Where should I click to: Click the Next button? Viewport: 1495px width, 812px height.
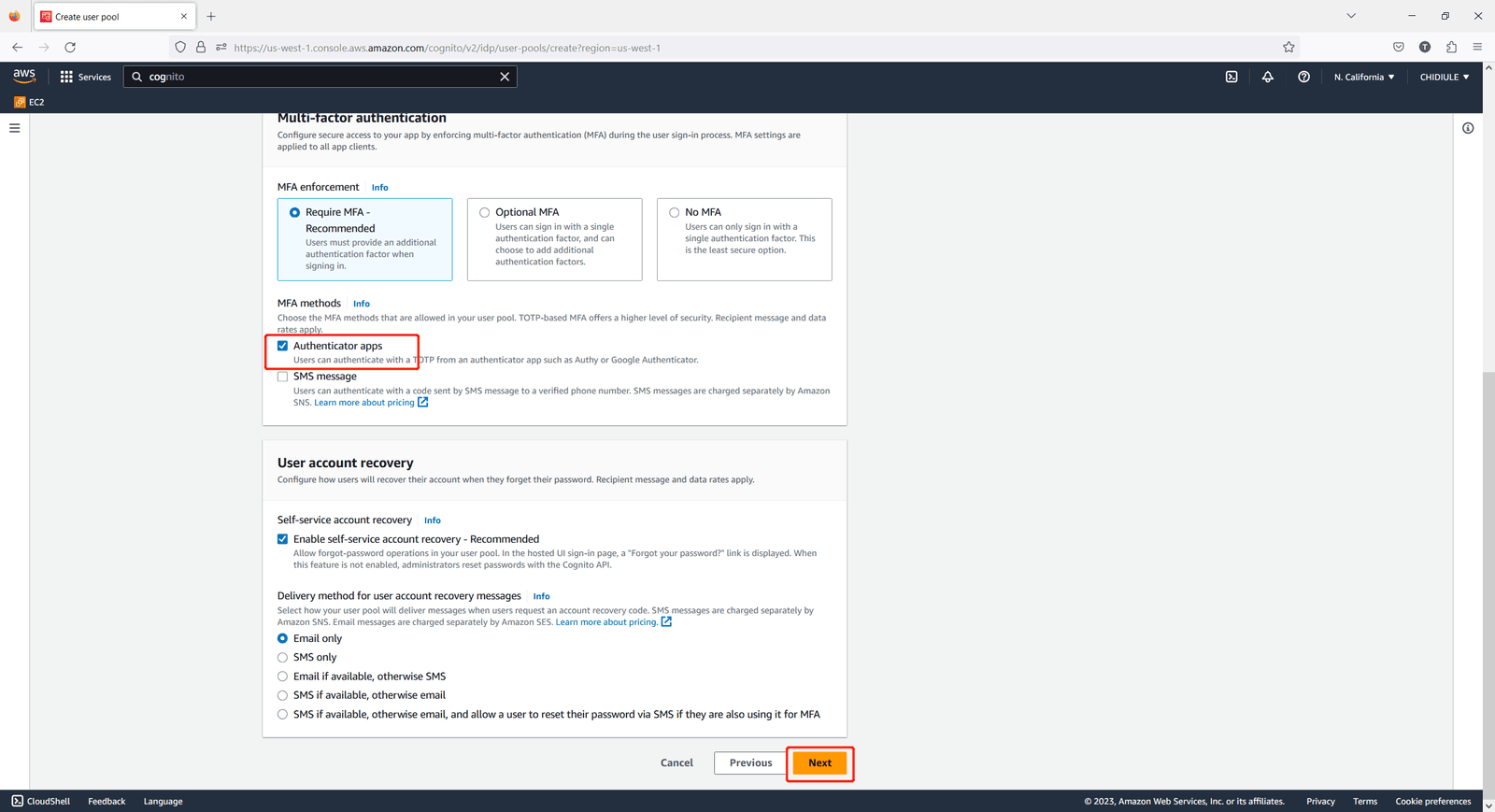click(x=819, y=762)
